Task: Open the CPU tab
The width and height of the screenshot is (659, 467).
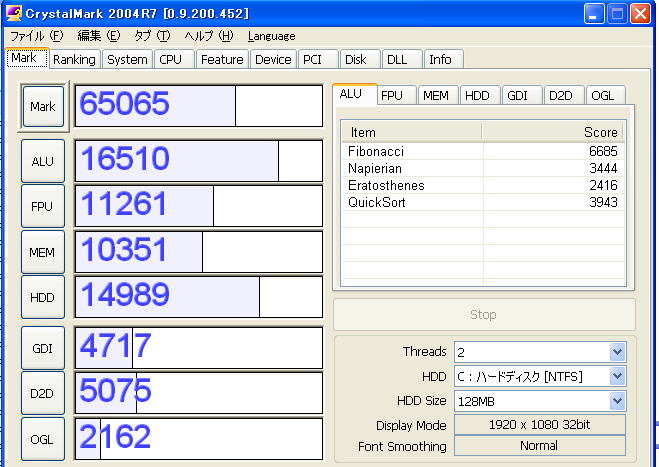Action: (x=174, y=59)
